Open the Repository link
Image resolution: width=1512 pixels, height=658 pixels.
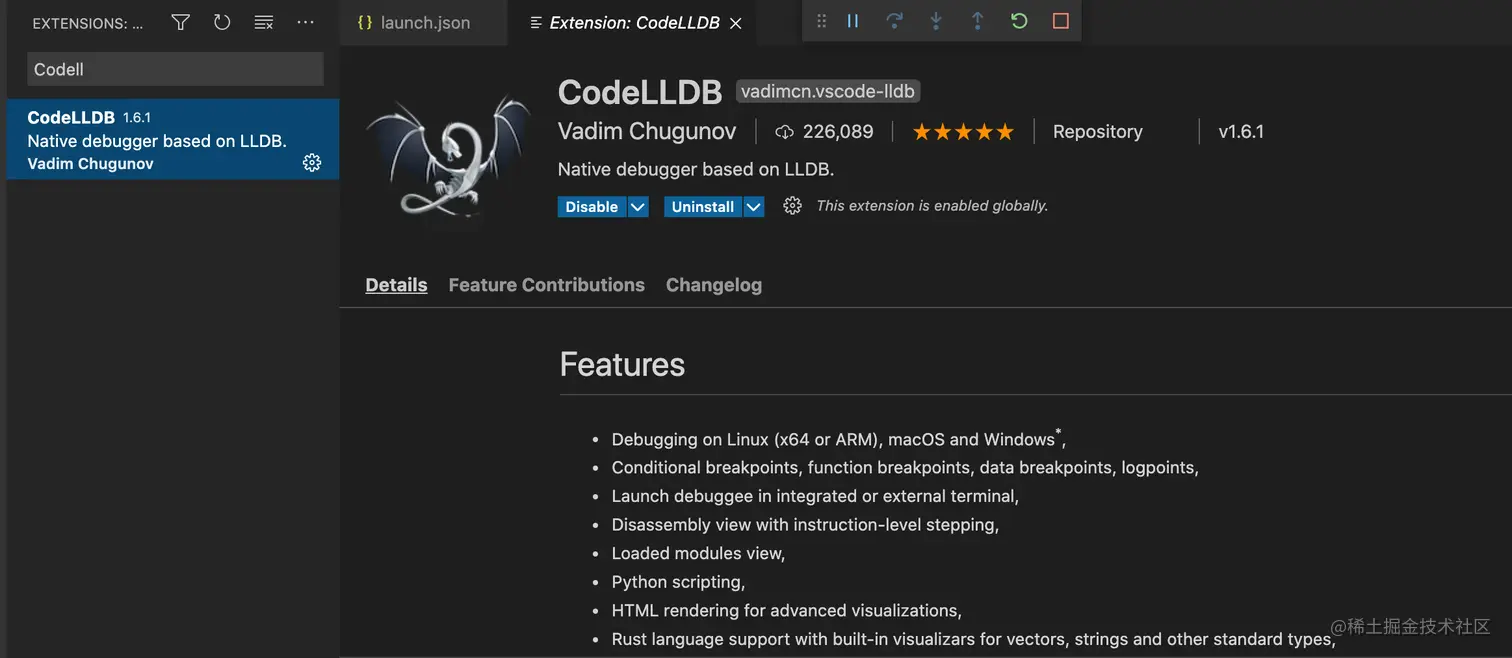point(1097,131)
